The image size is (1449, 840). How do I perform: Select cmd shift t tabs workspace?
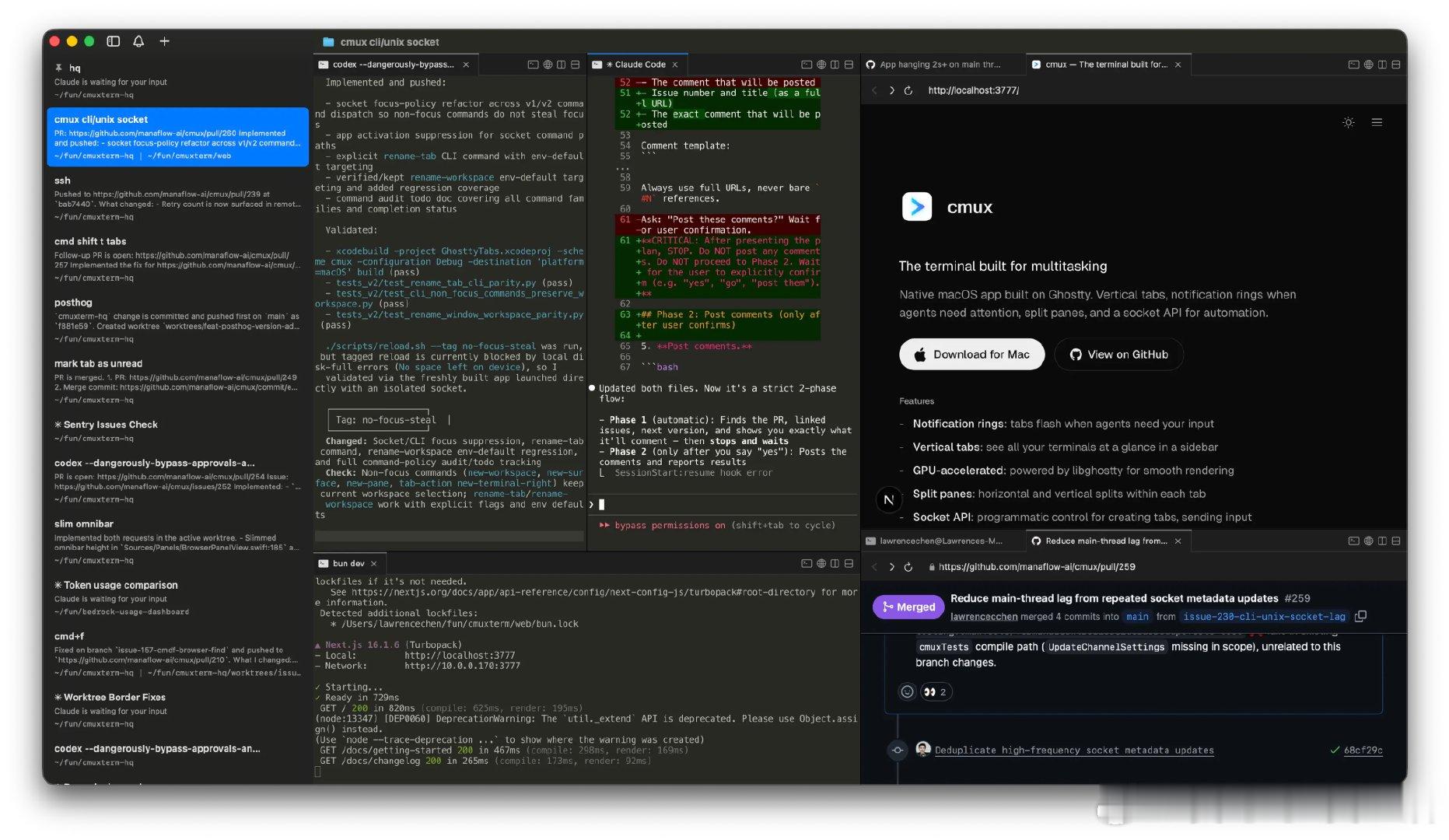[x=178, y=259]
